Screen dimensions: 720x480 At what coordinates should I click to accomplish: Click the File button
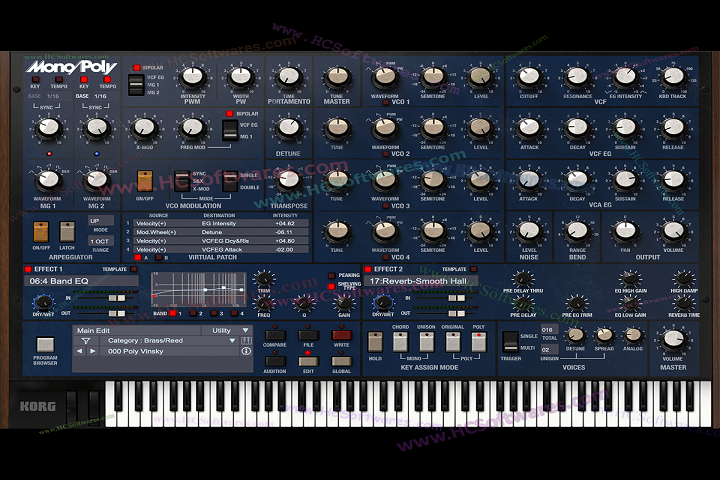(x=308, y=335)
